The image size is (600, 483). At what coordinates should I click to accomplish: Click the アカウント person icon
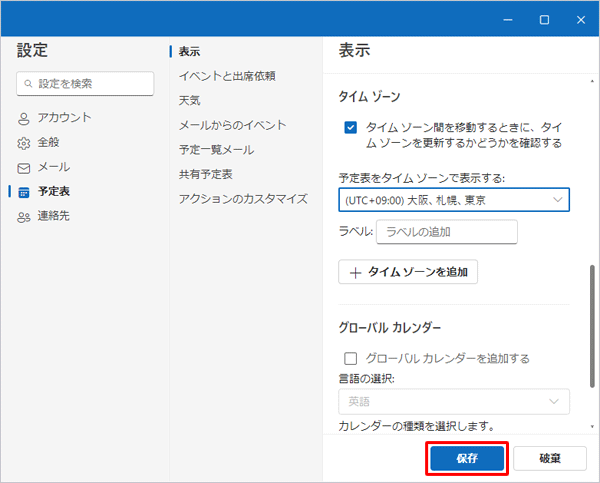pos(24,119)
